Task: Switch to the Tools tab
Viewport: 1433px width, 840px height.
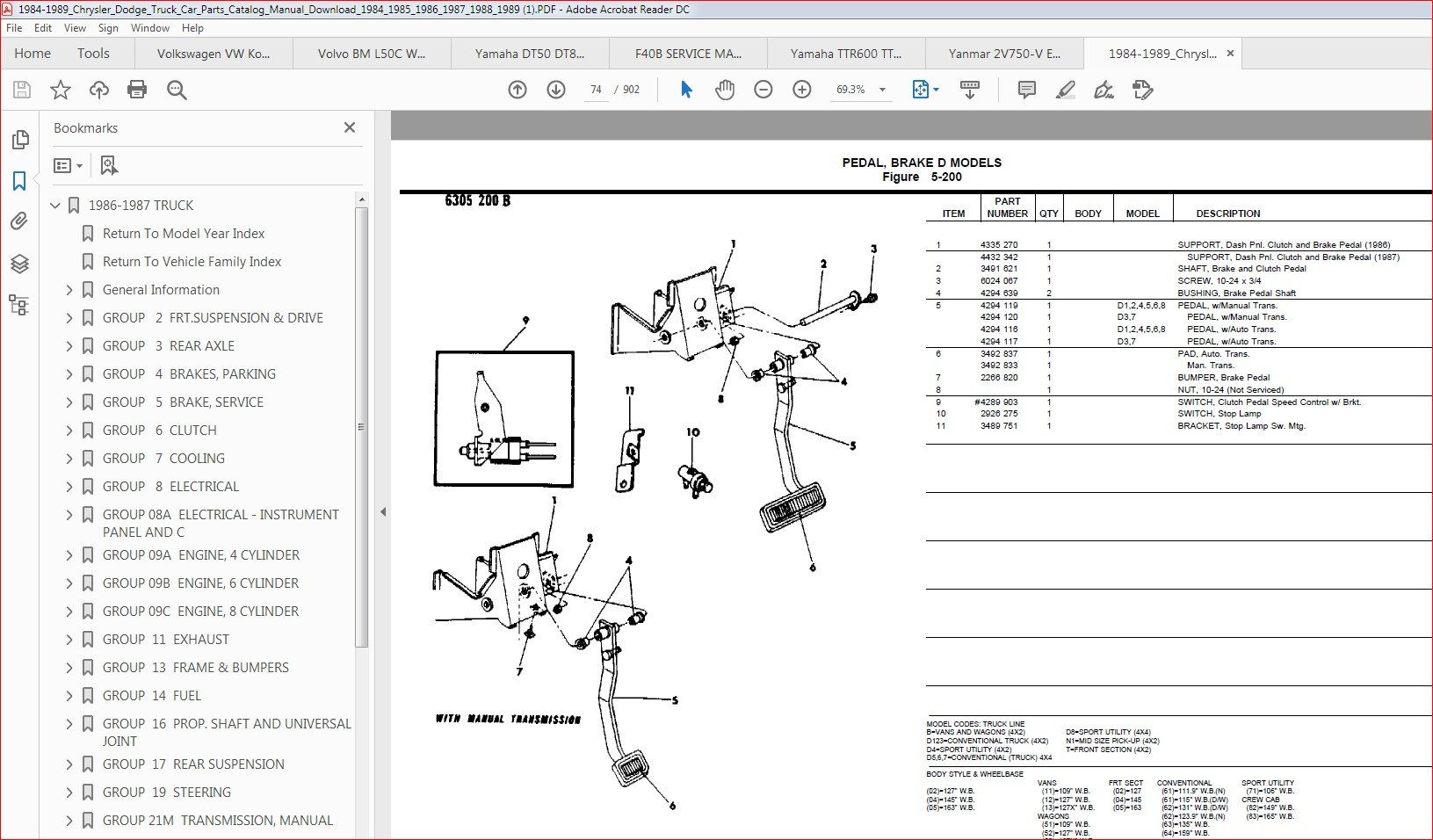Action: pos(93,54)
